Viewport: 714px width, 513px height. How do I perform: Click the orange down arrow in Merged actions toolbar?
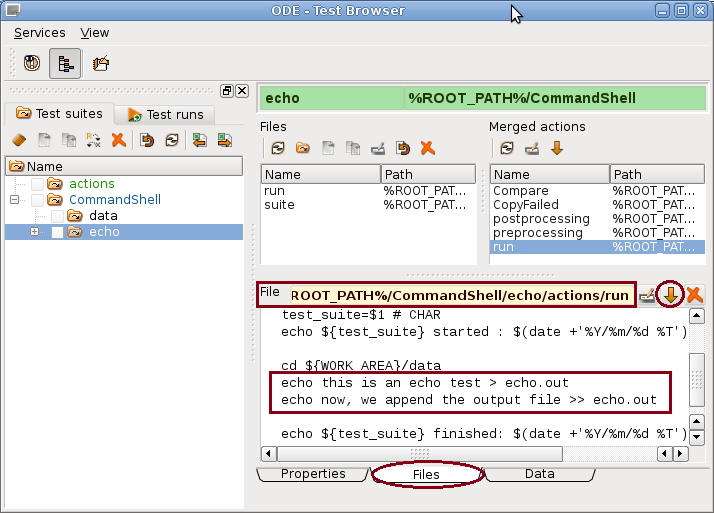pos(557,148)
